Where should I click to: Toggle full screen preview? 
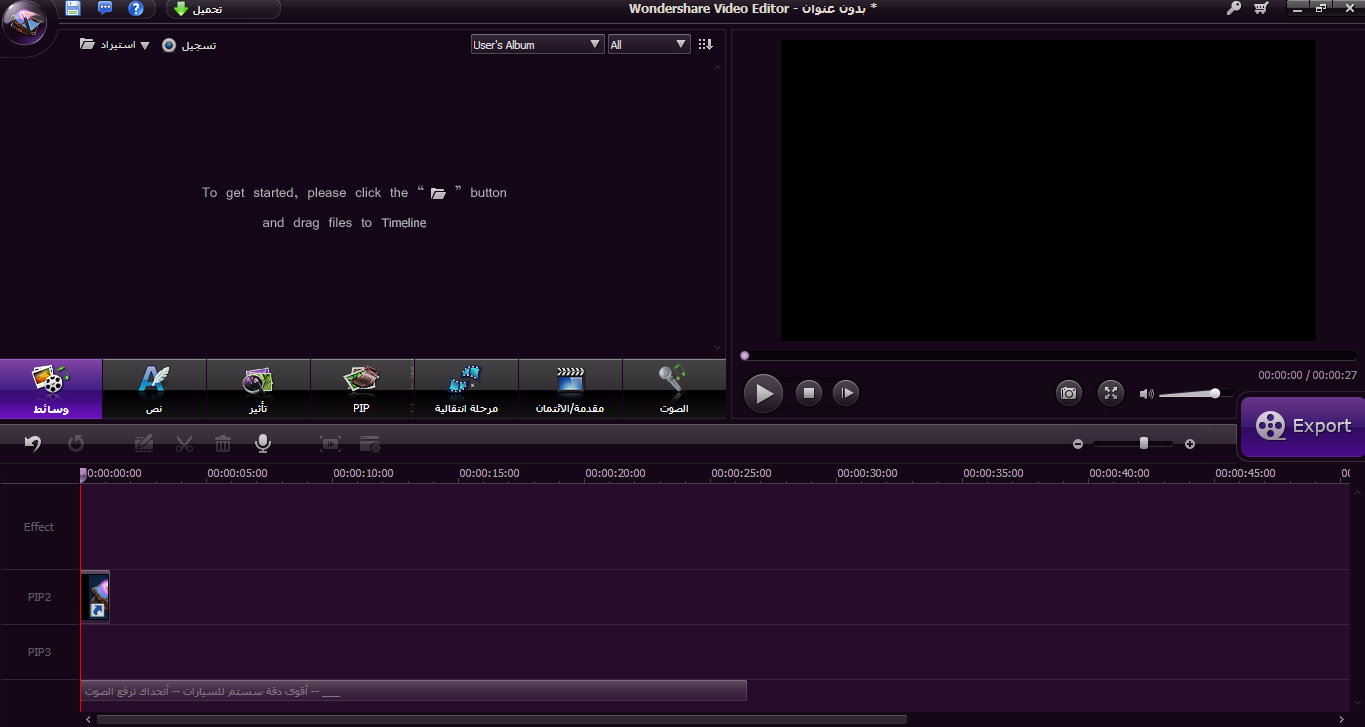pos(1111,393)
